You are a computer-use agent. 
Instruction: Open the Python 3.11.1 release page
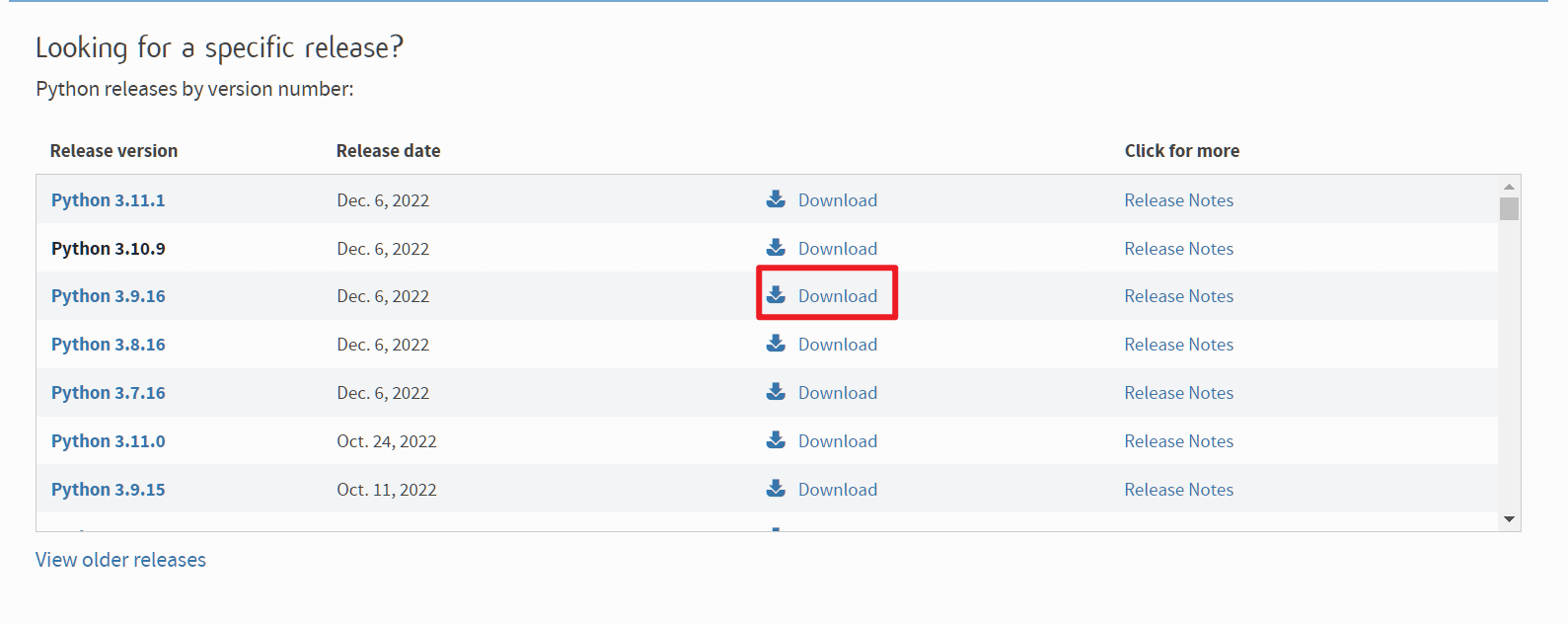click(109, 200)
